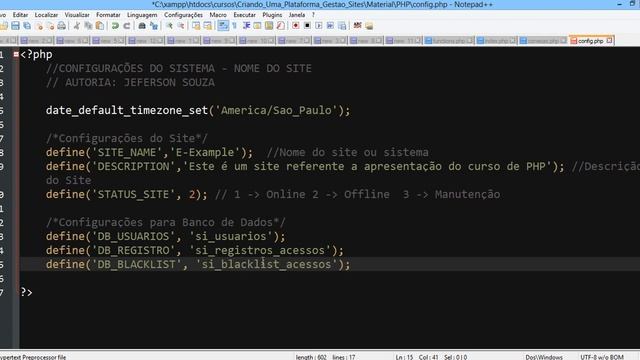Click the green Undo arrow
This screenshot has width=640, height=360.
[115, 26]
